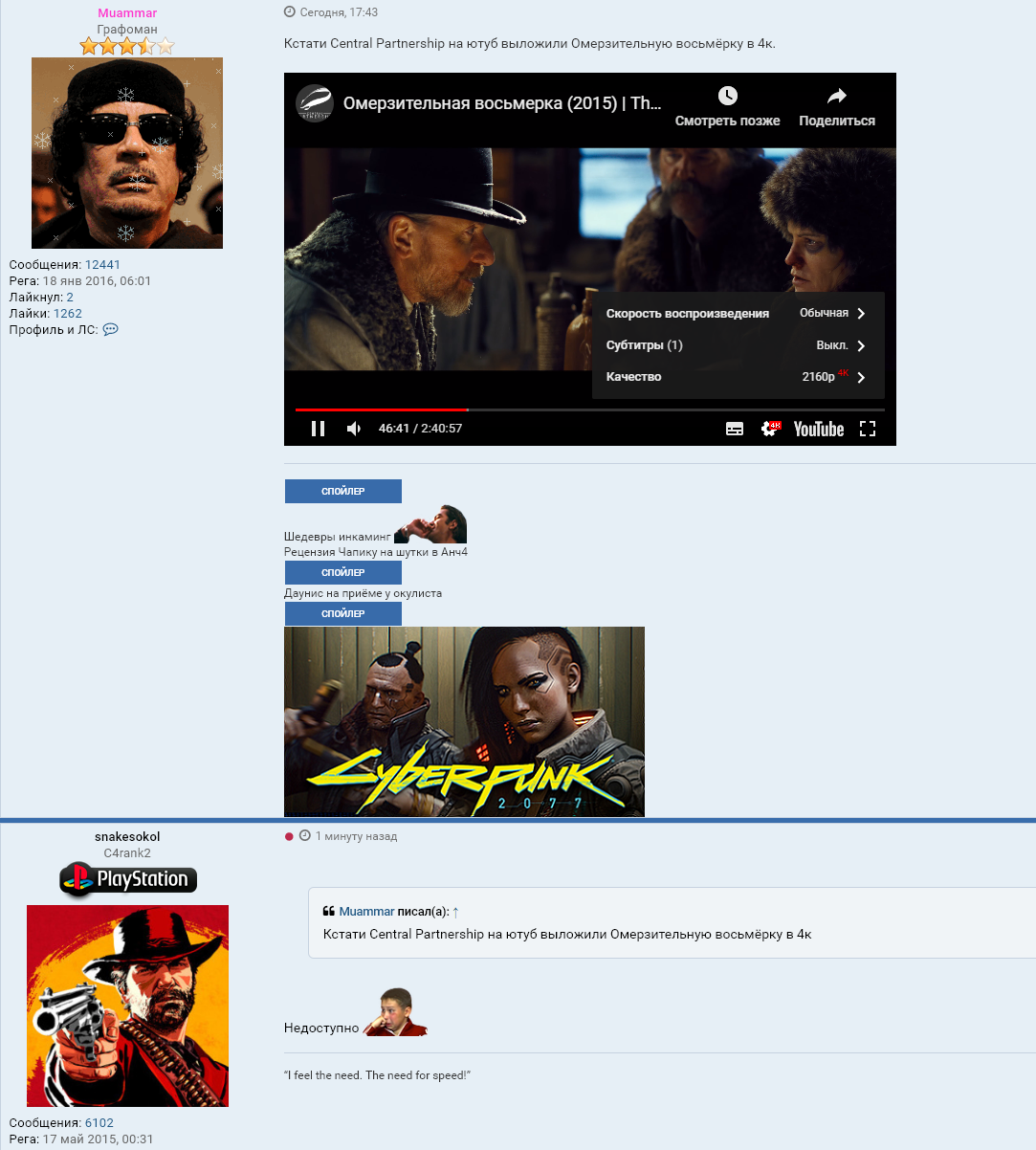Image resolution: width=1036 pixels, height=1150 pixels.
Task: Click the drinking man emoticon
Action: point(430,524)
